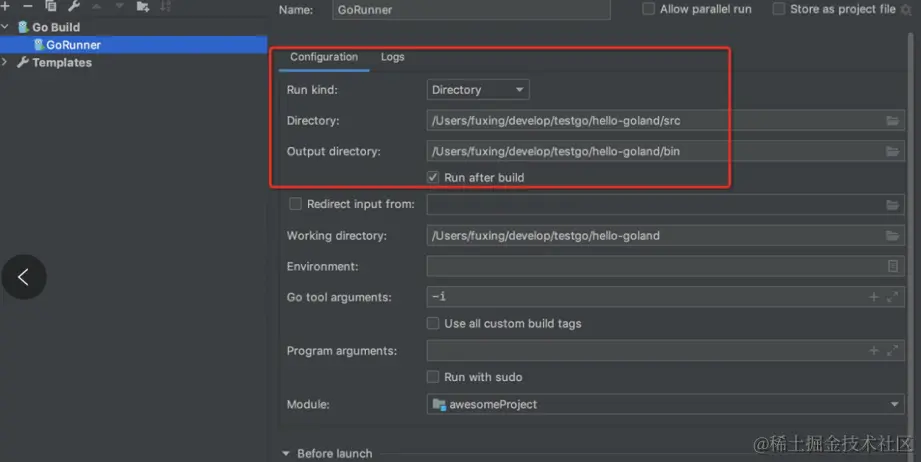Create new folder for configurations
The width and height of the screenshot is (921, 462).
pyautogui.click(x=143, y=6)
